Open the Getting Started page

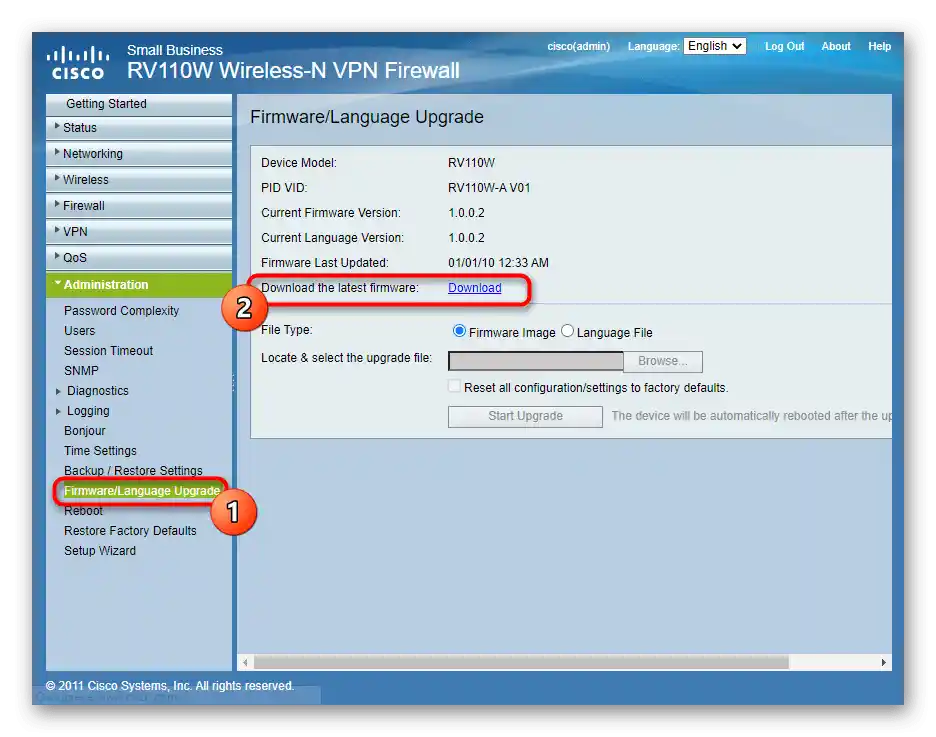(138, 104)
